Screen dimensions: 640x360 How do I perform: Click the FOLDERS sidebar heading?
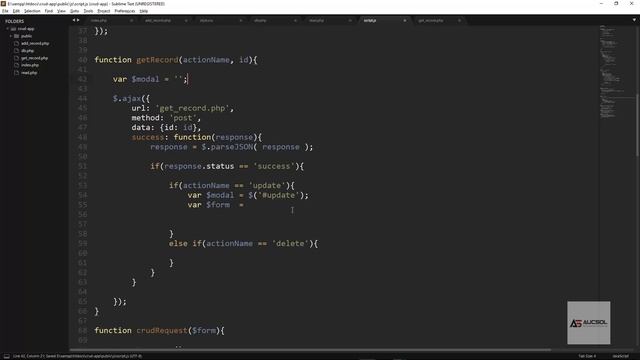click(14, 21)
